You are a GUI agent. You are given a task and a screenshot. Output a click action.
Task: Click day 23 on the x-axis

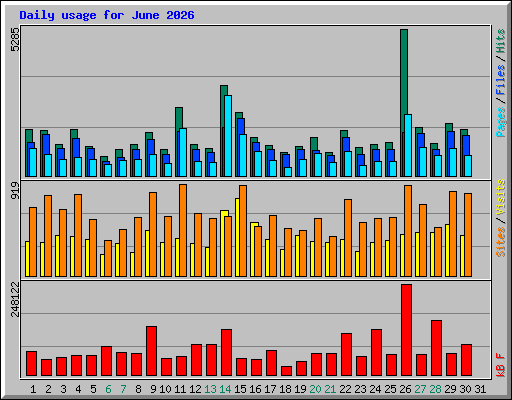360,389
